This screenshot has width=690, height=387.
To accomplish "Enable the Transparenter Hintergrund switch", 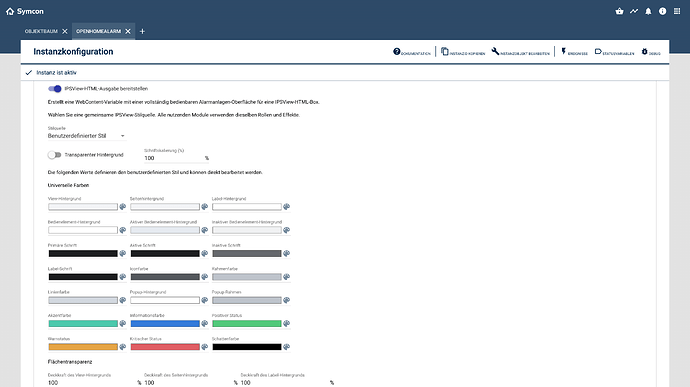I will pos(55,155).
